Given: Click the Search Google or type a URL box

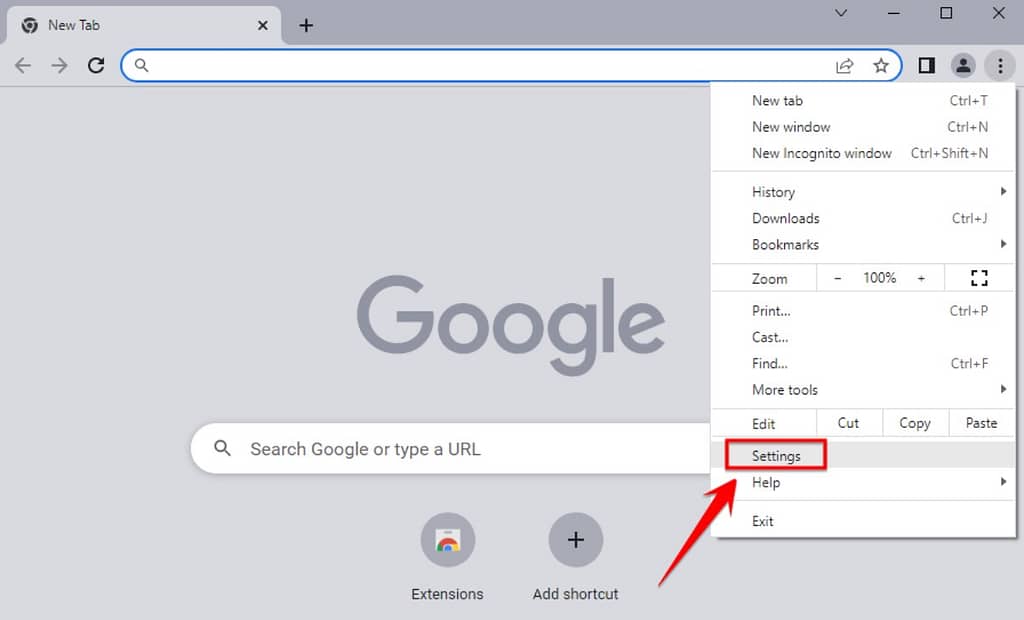Looking at the screenshot, I should tap(451, 449).
